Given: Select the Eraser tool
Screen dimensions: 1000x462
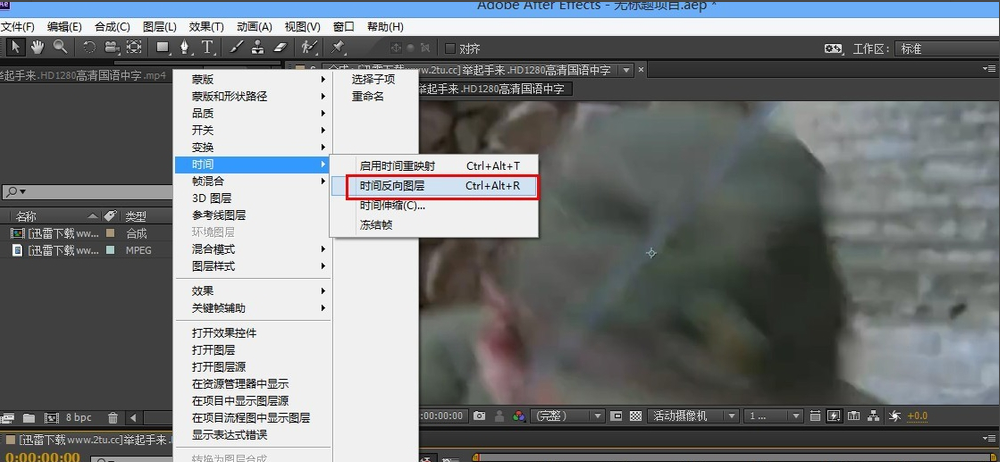Looking at the screenshot, I should (281, 47).
